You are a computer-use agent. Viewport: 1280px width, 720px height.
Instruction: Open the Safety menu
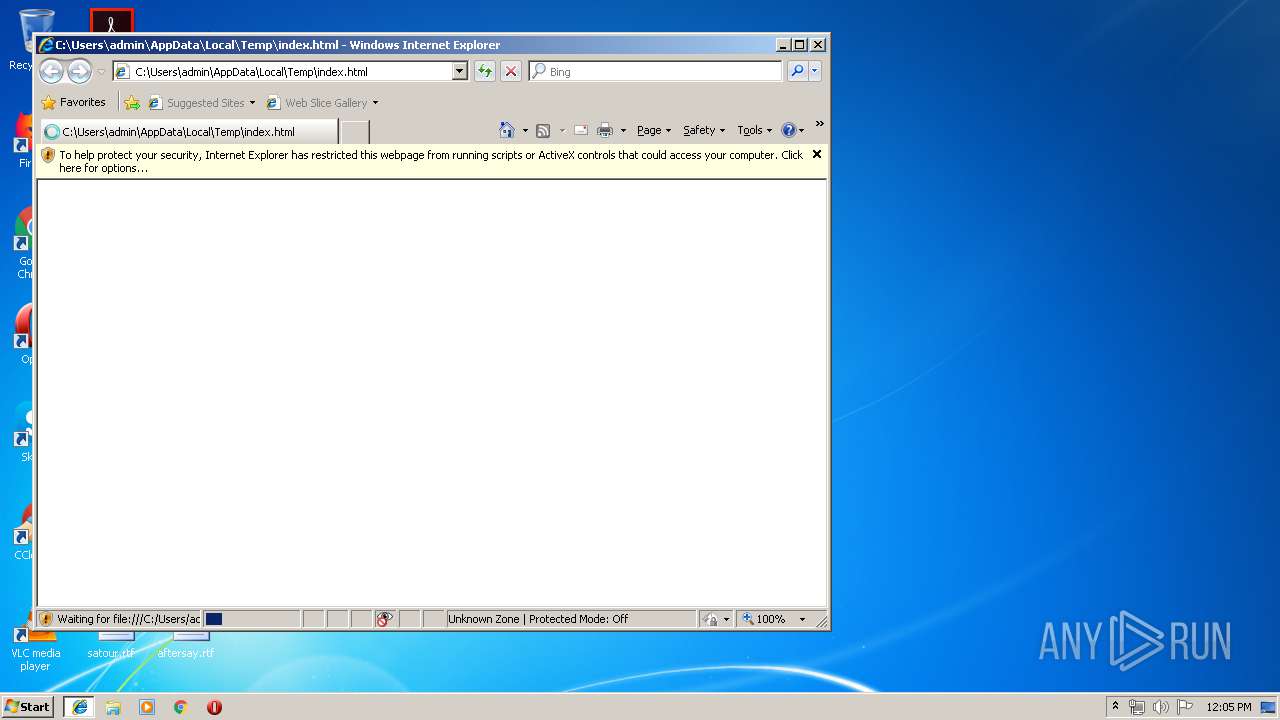704,130
